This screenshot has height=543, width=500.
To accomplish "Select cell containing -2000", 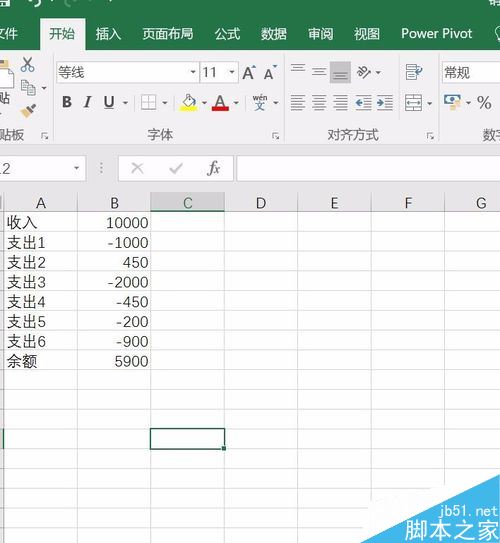I will coord(114,282).
